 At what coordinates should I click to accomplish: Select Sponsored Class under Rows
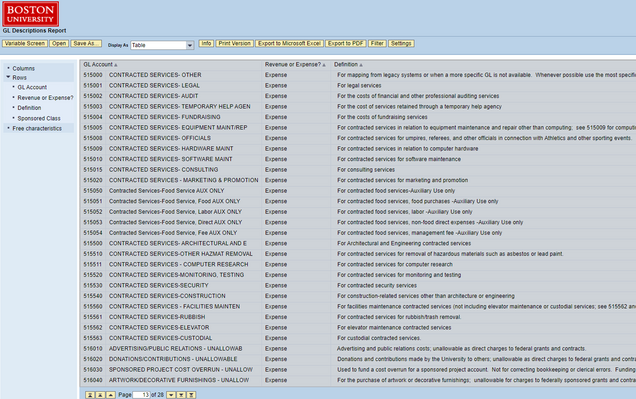click(x=39, y=118)
